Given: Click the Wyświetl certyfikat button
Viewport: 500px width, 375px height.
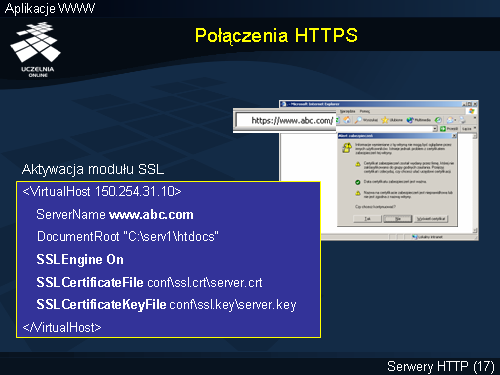Looking at the screenshot, I should 431,219.
